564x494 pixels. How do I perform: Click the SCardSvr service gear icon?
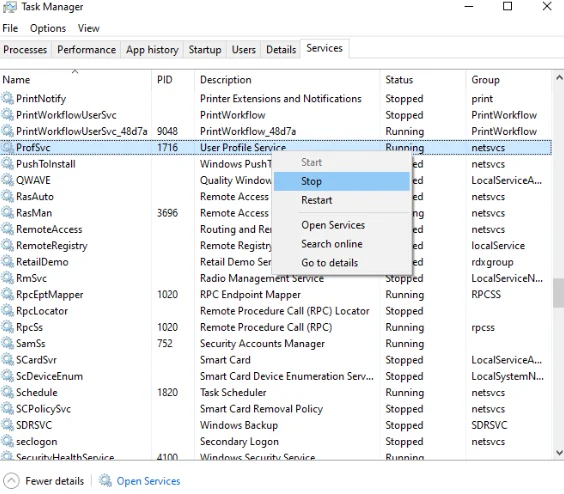pos(8,360)
